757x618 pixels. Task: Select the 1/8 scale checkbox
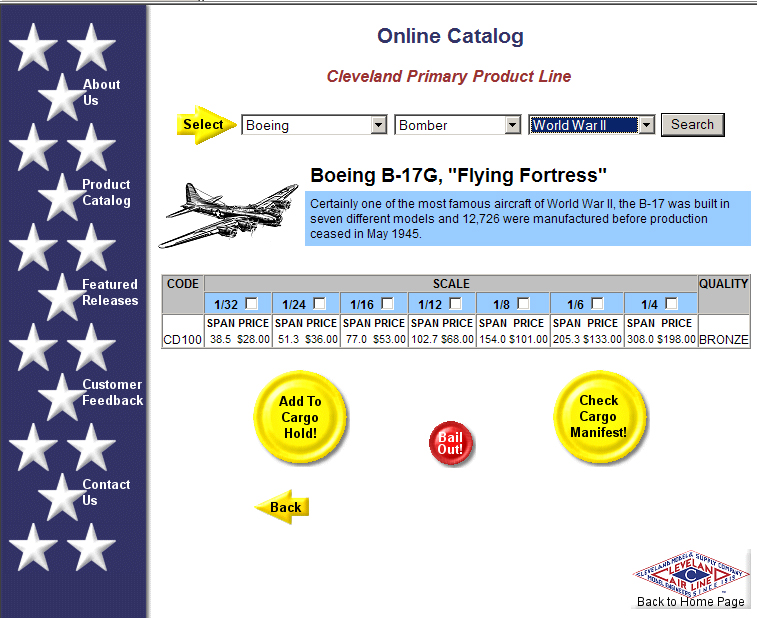tap(523, 303)
